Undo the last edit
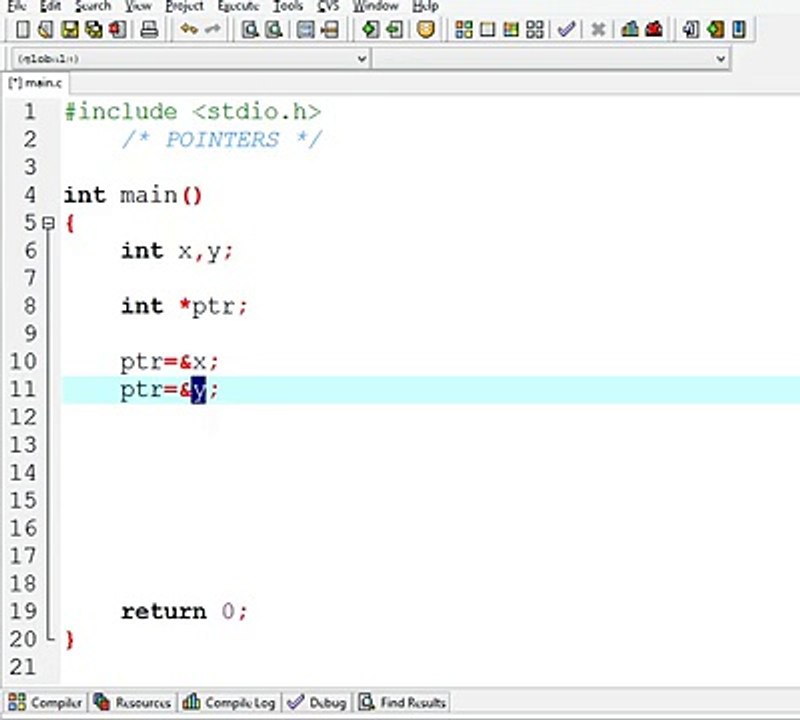Screen dimensions: 800x720 (x=189, y=29)
